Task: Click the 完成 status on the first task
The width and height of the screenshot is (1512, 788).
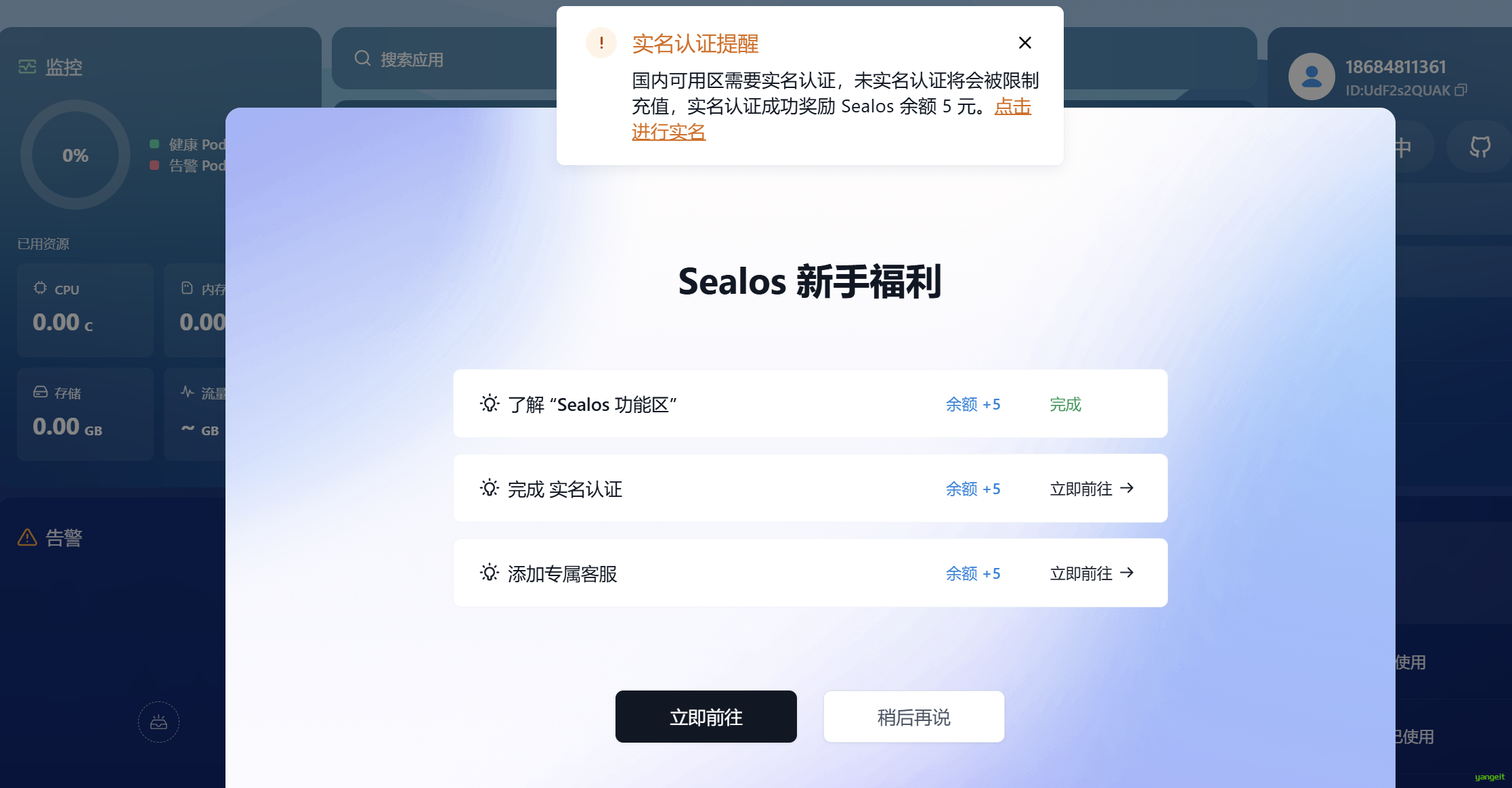Action: click(x=1065, y=404)
